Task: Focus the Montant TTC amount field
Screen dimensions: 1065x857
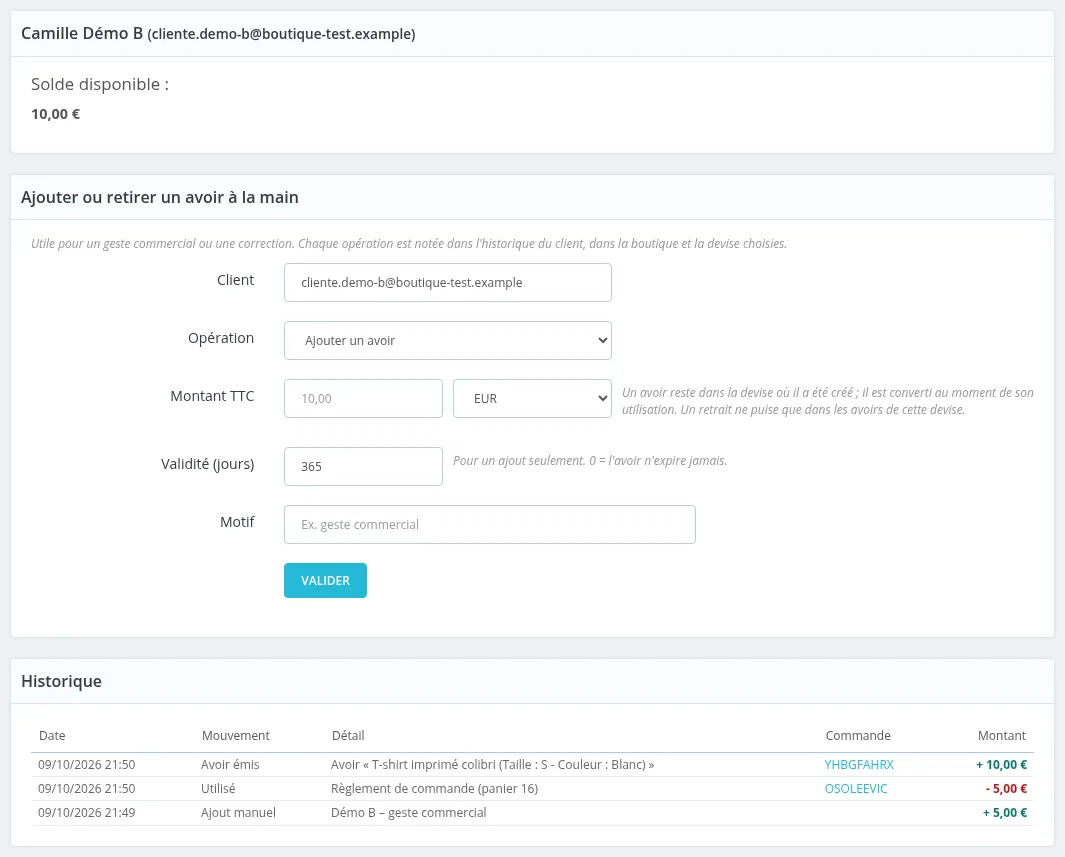Action: [x=363, y=399]
